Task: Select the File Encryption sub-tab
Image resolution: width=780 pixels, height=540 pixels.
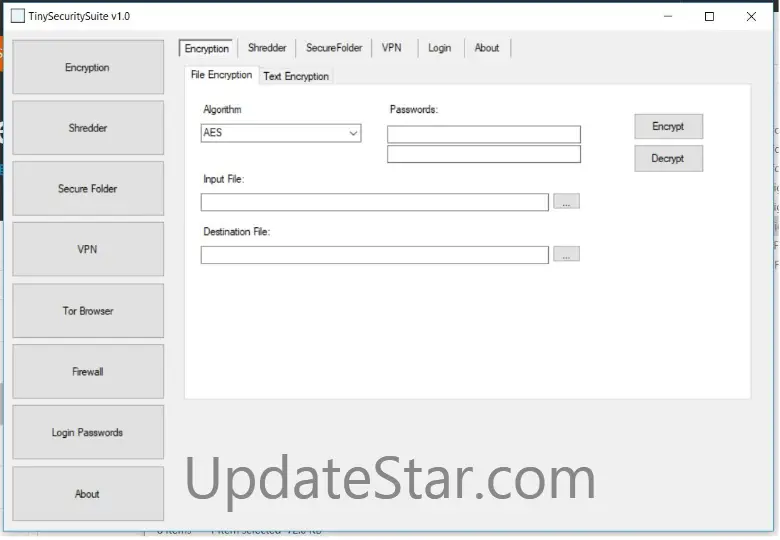Action: pos(221,75)
